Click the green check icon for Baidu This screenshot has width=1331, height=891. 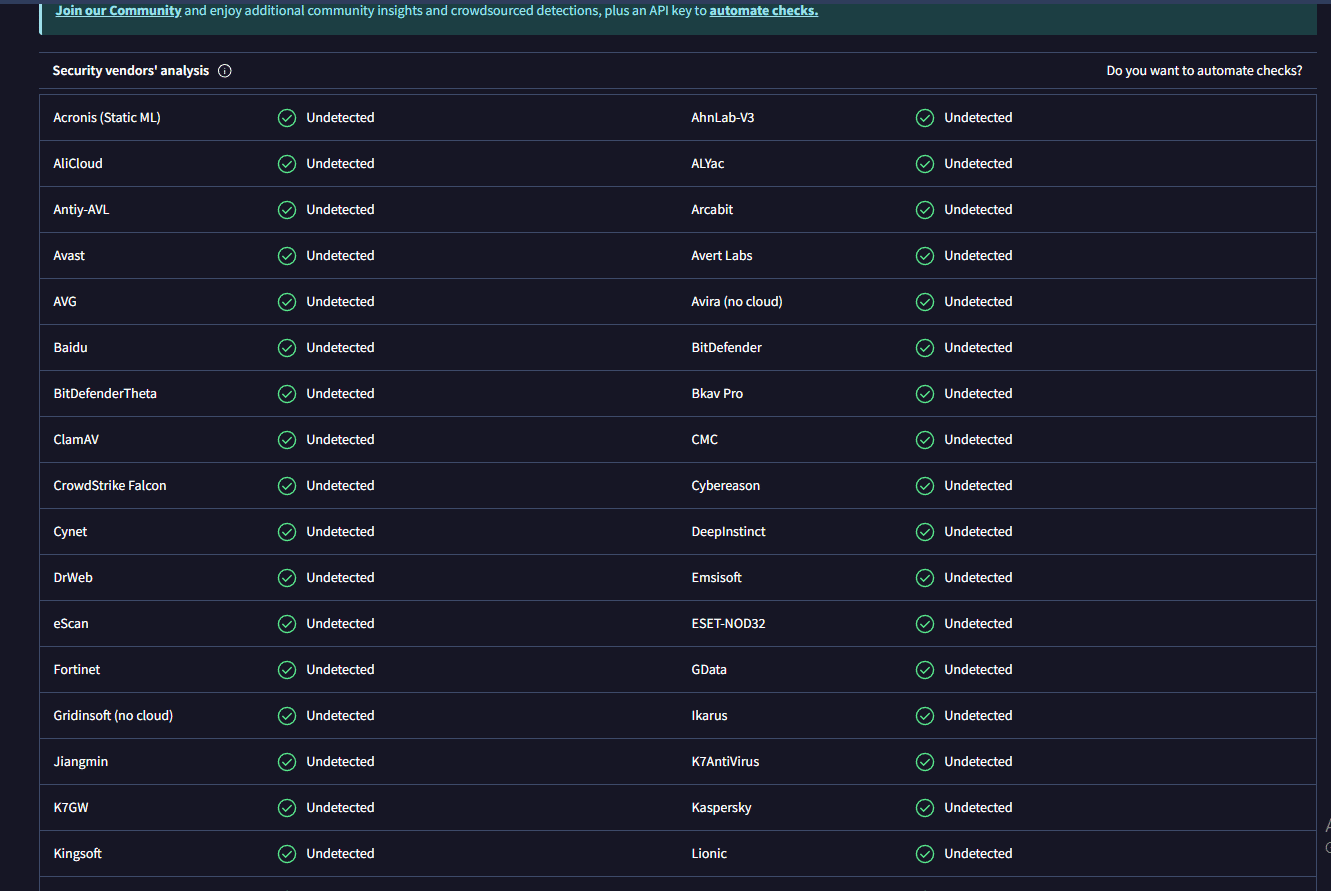point(287,348)
